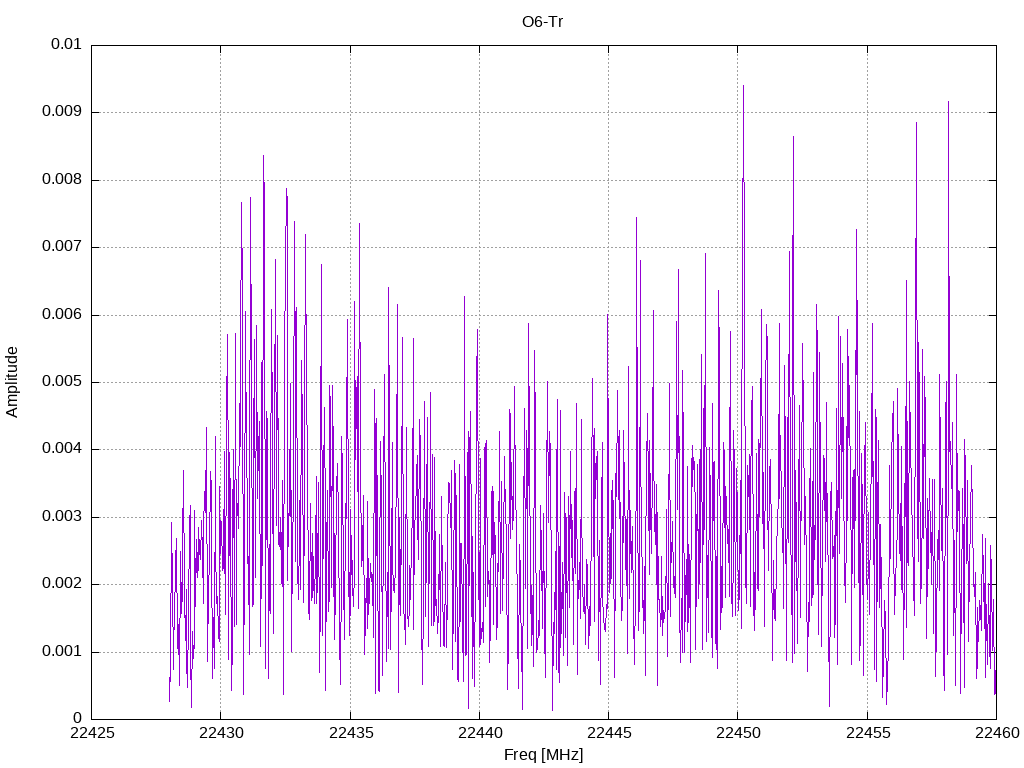
Task: Click x-axis tick label 22460
Action: click(997, 733)
